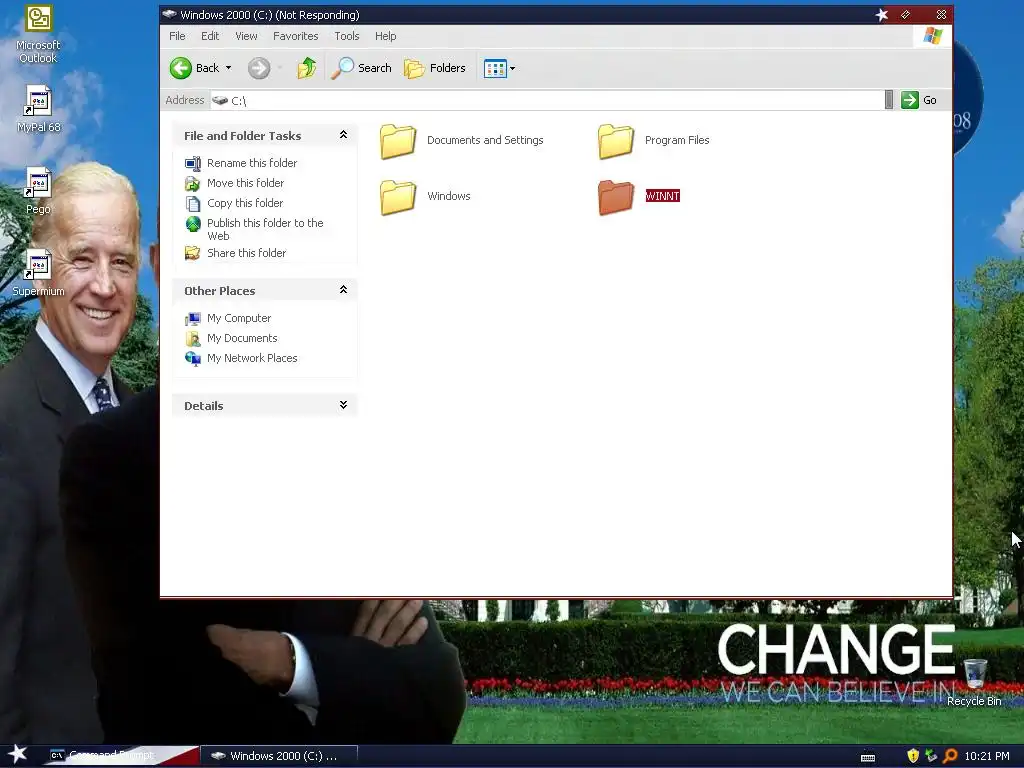Image resolution: width=1024 pixels, height=768 pixels.
Task: Go to My Documents in Other Places
Action: click(x=242, y=338)
